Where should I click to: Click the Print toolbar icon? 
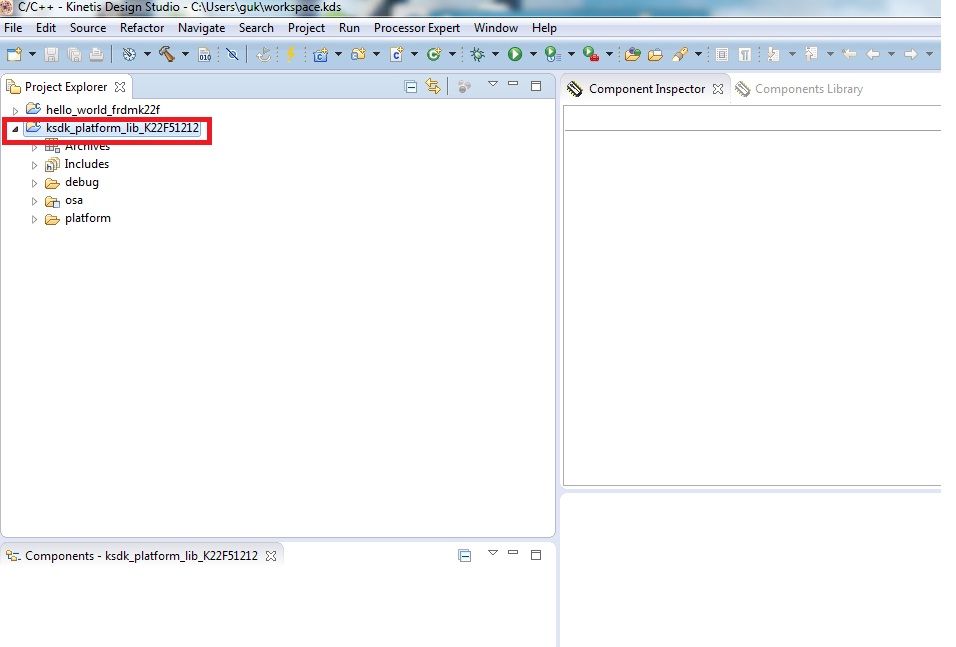pos(96,54)
